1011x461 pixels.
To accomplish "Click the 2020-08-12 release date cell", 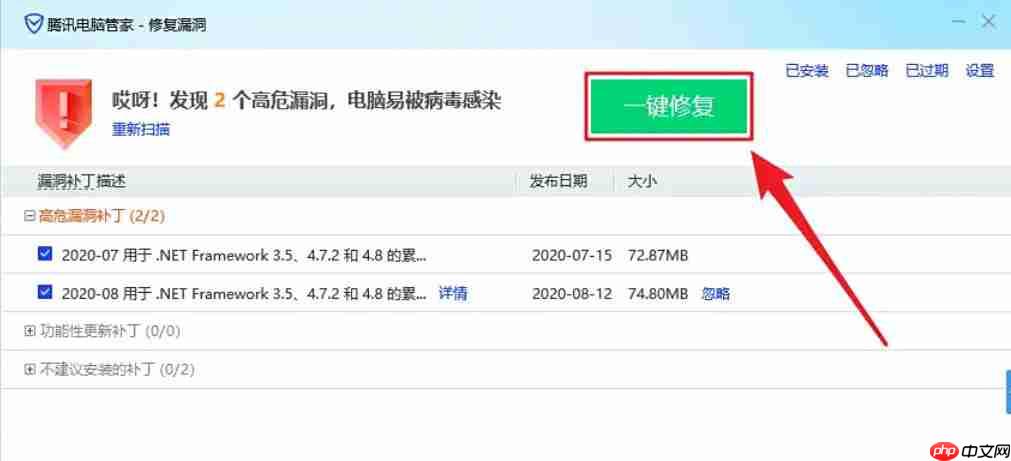I will [571, 294].
